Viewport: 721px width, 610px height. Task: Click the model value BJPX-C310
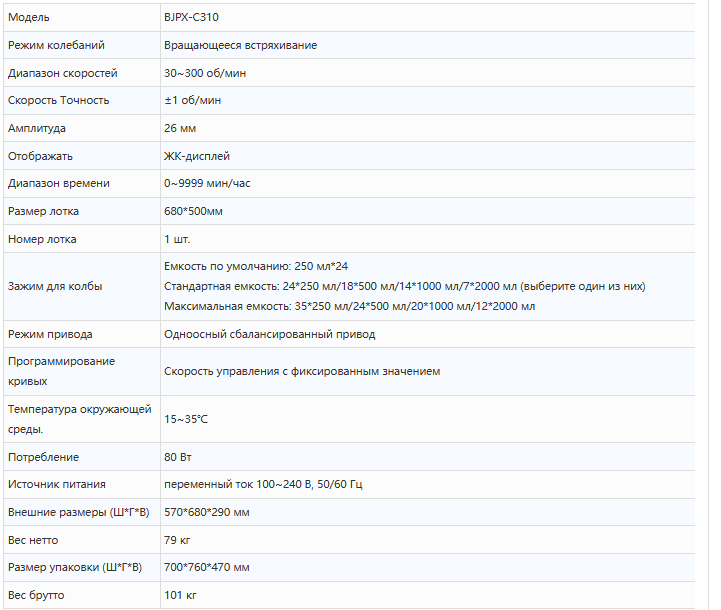point(191,17)
